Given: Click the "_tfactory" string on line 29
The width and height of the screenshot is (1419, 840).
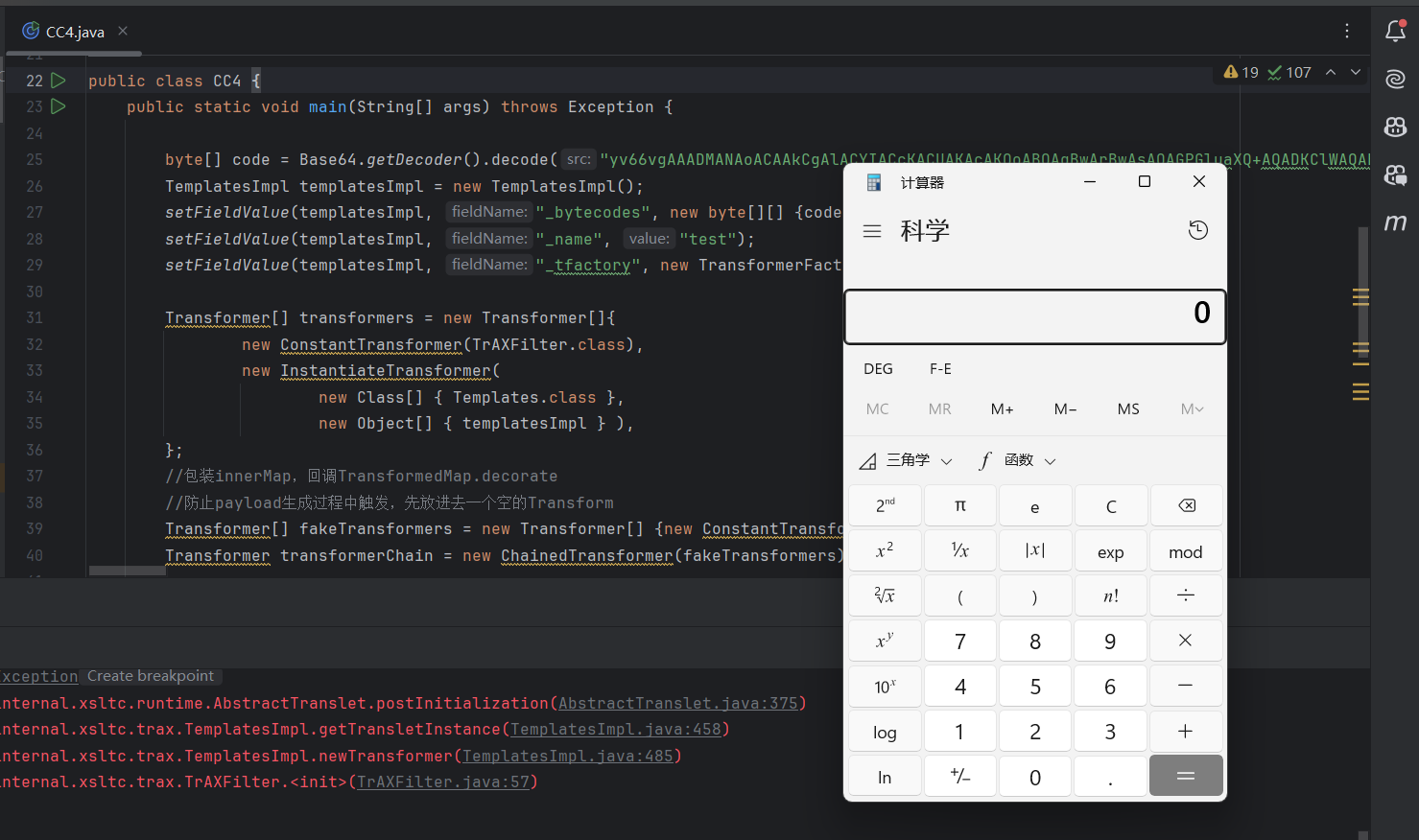Looking at the screenshot, I should pyautogui.click(x=587, y=265).
